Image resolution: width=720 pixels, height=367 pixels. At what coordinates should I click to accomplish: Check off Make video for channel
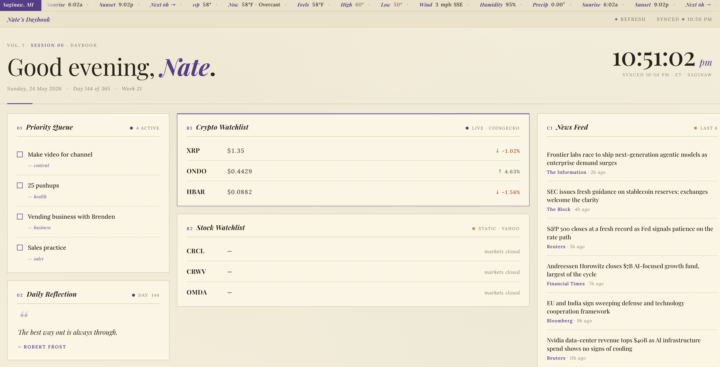pos(20,154)
